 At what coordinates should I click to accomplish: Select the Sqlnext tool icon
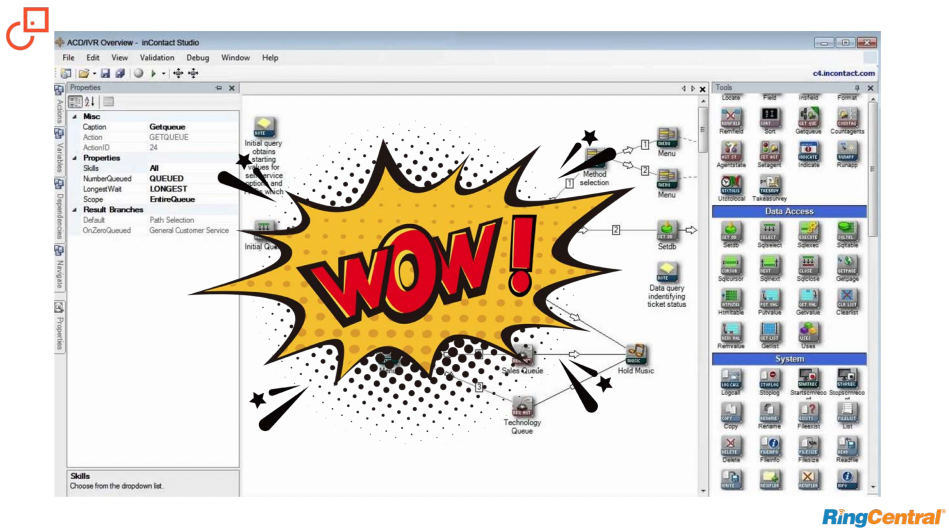point(769,264)
